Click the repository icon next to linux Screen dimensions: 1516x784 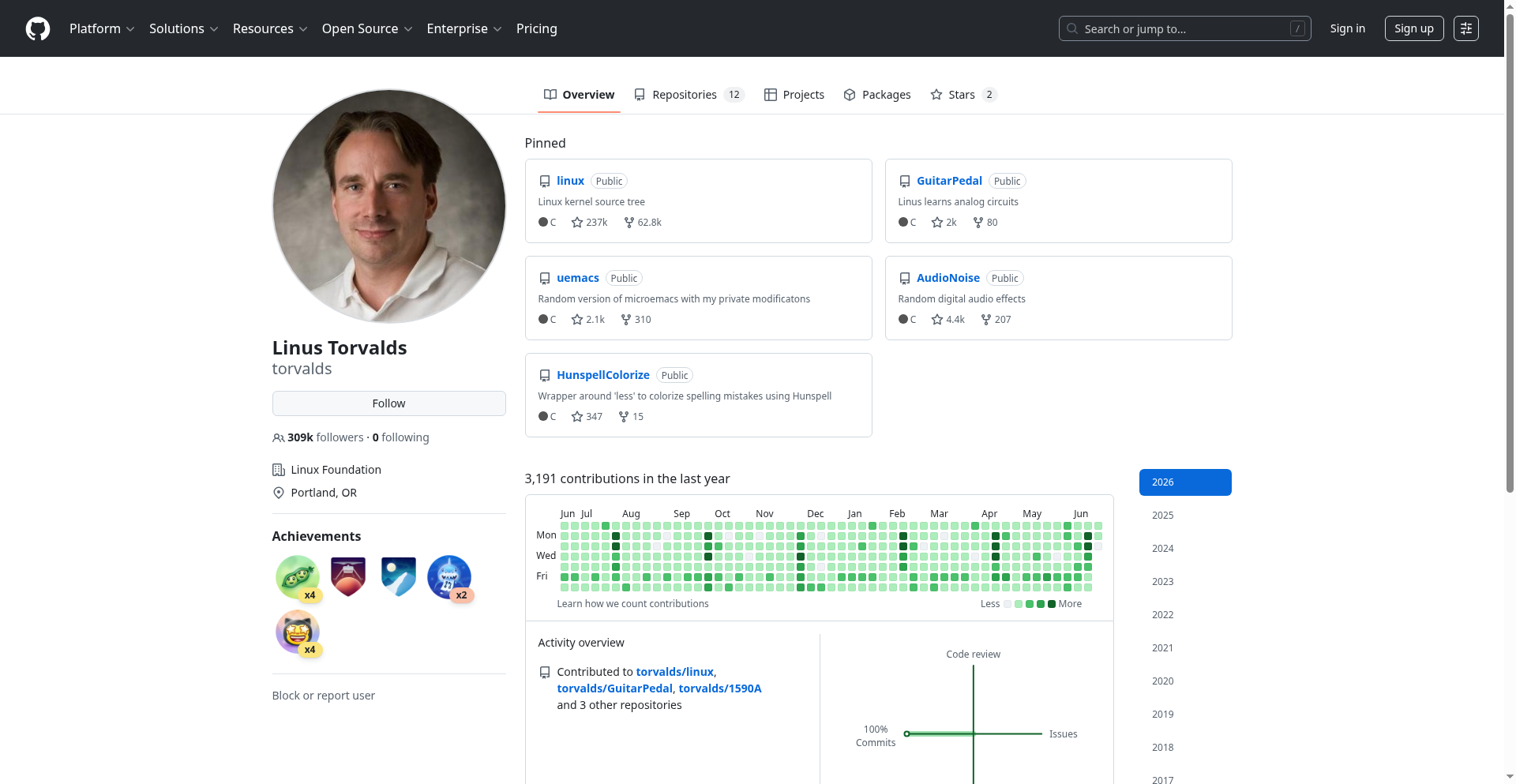(545, 182)
